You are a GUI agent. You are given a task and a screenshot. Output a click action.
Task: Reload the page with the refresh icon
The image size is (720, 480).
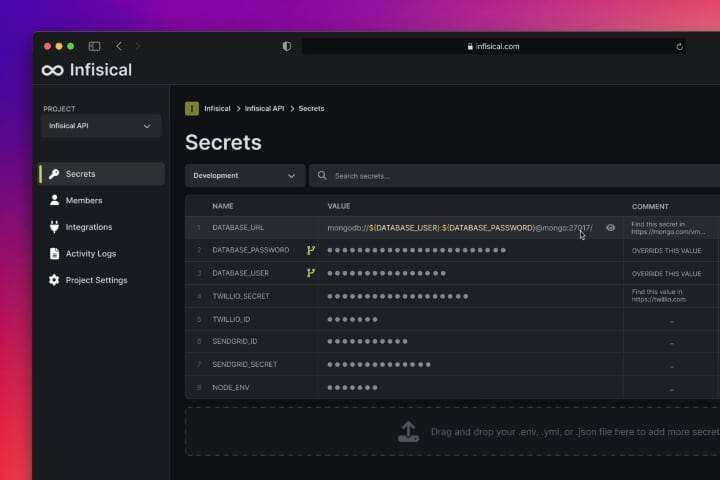pyautogui.click(x=679, y=46)
